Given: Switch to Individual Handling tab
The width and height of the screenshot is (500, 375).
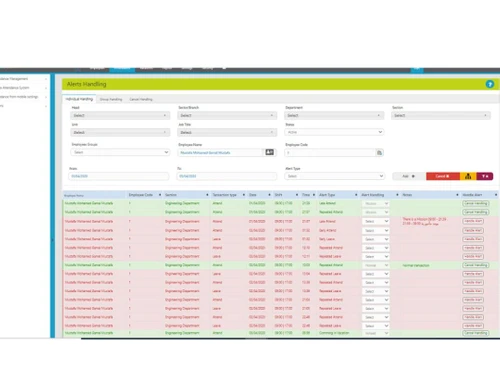Looking at the screenshot, I should 79,99.
